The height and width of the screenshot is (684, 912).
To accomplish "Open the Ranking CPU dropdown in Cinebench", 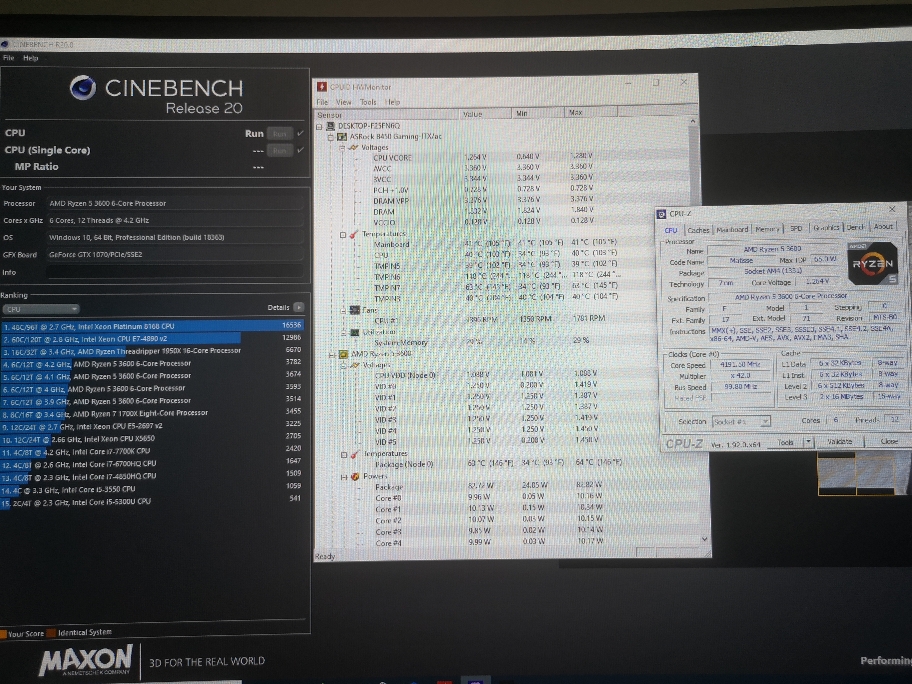I will tap(41, 309).
